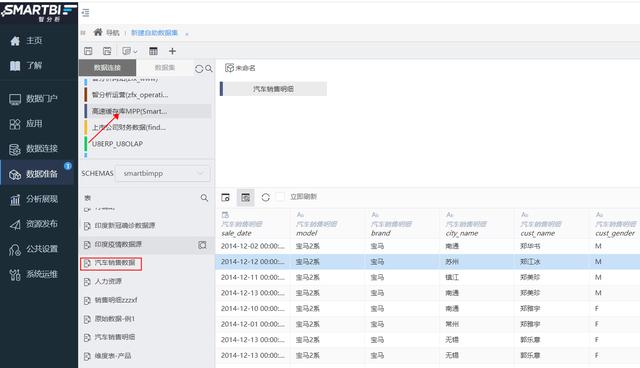Open 公共设置 in the left sidebar
This screenshot has height=368, width=640.
coord(41,249)
